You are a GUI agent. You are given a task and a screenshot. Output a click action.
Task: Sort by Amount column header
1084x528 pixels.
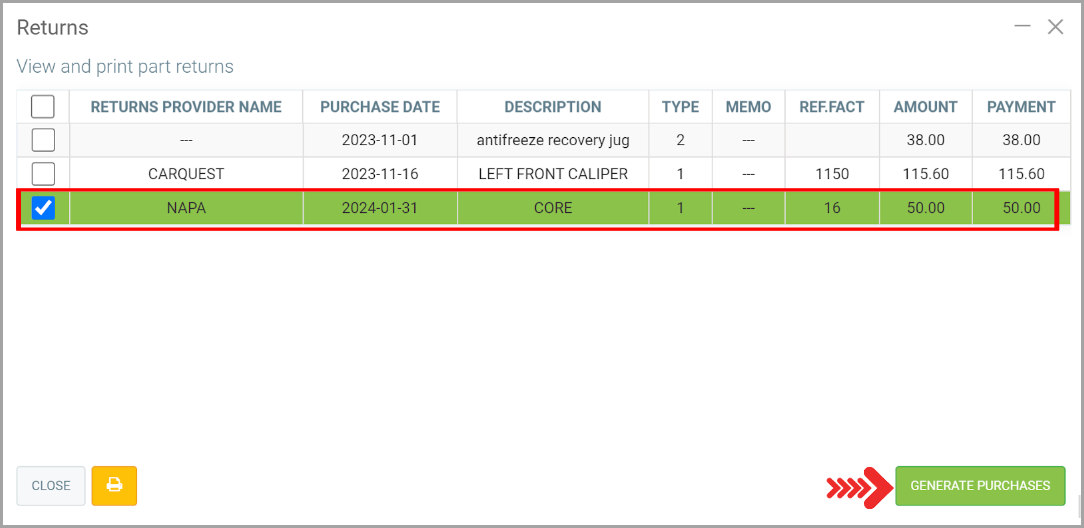[x=925, y=107]
